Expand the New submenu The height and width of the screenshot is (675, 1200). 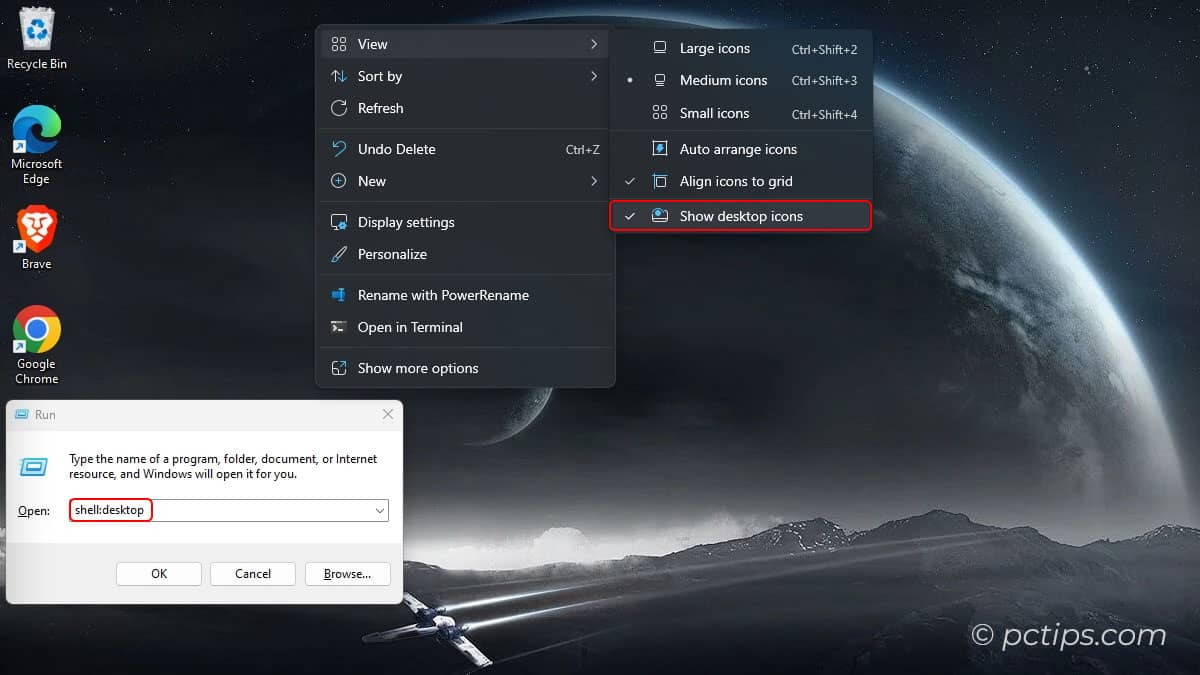pos(371,181)
